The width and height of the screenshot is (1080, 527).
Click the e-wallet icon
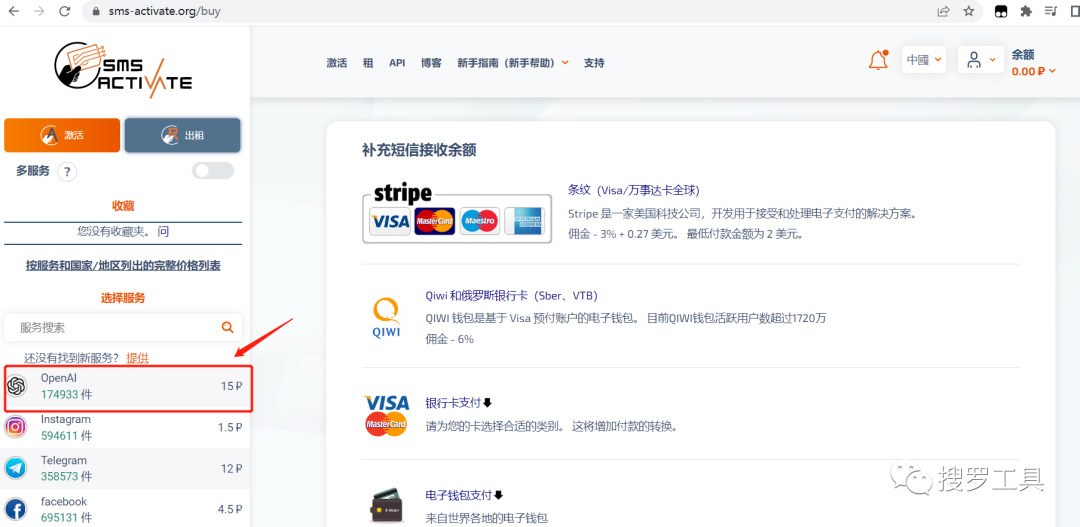click(x=386, y=506)
